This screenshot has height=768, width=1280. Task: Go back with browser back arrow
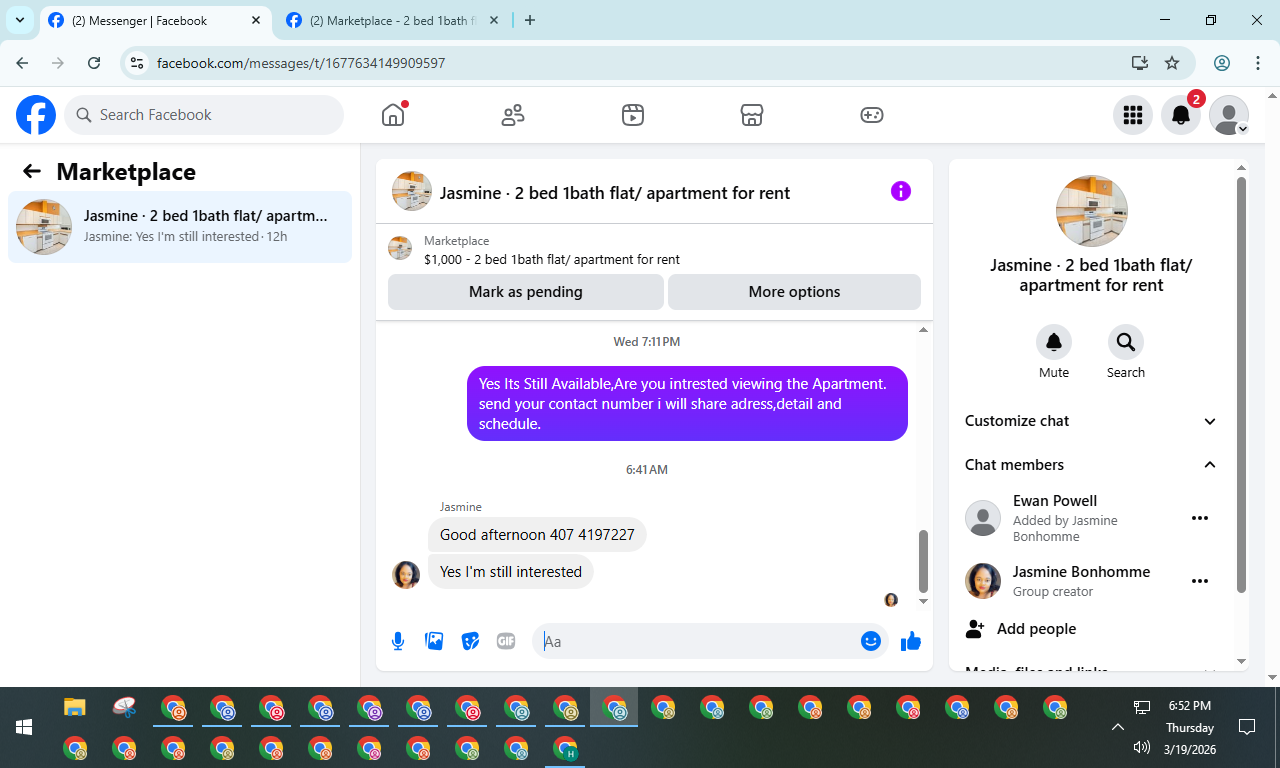[x=22, y=63]
